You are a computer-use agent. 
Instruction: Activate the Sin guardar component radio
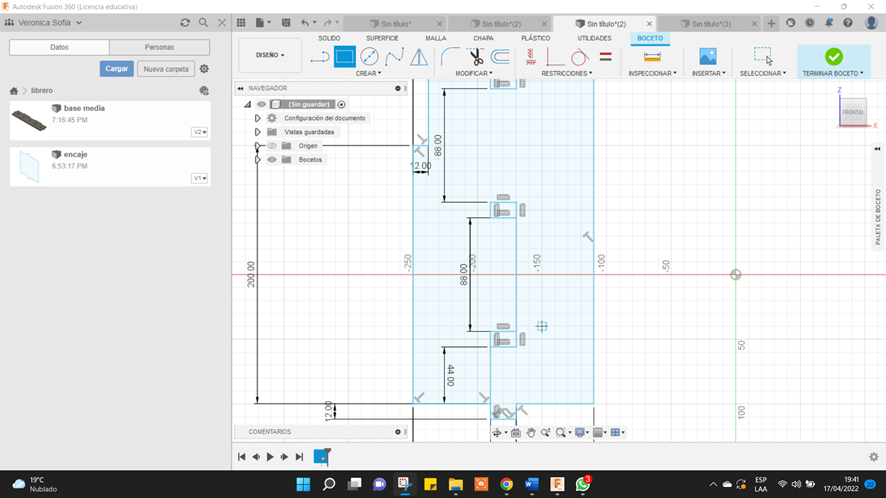(341, 104)
